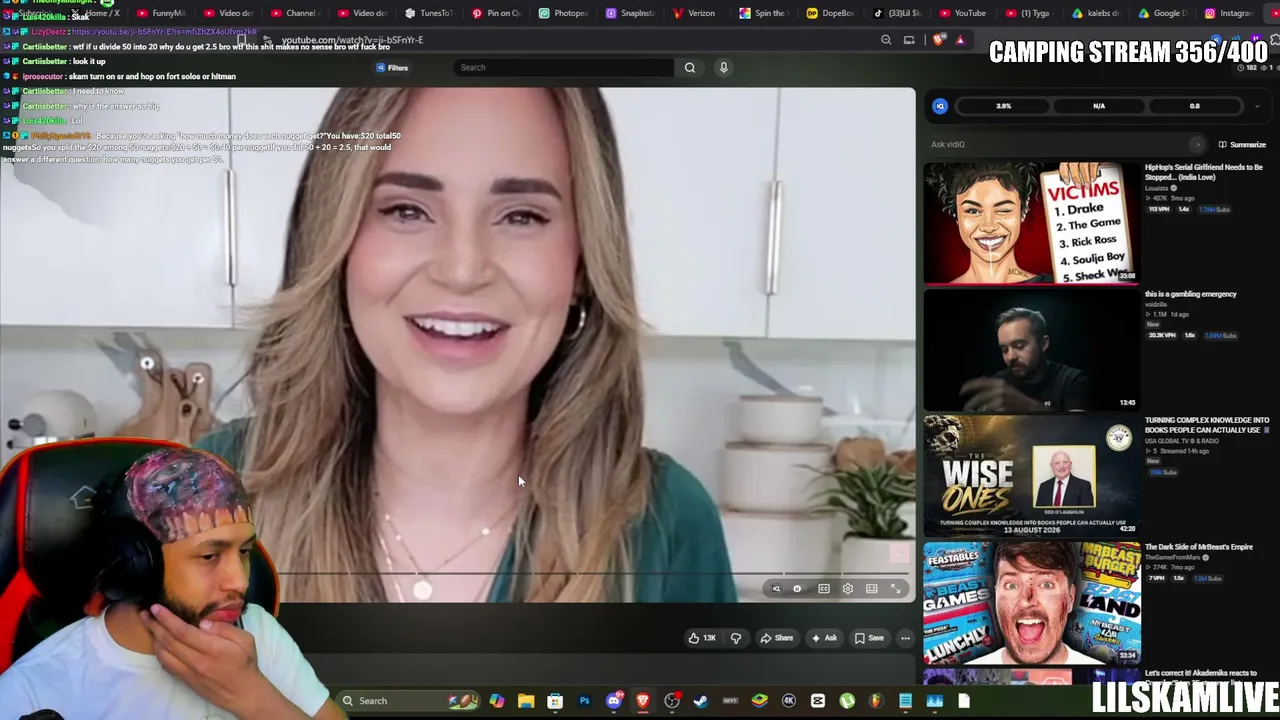Pause the video from the player controls
This screenshot has width=1280, height=720.
[x=797, y=589]
